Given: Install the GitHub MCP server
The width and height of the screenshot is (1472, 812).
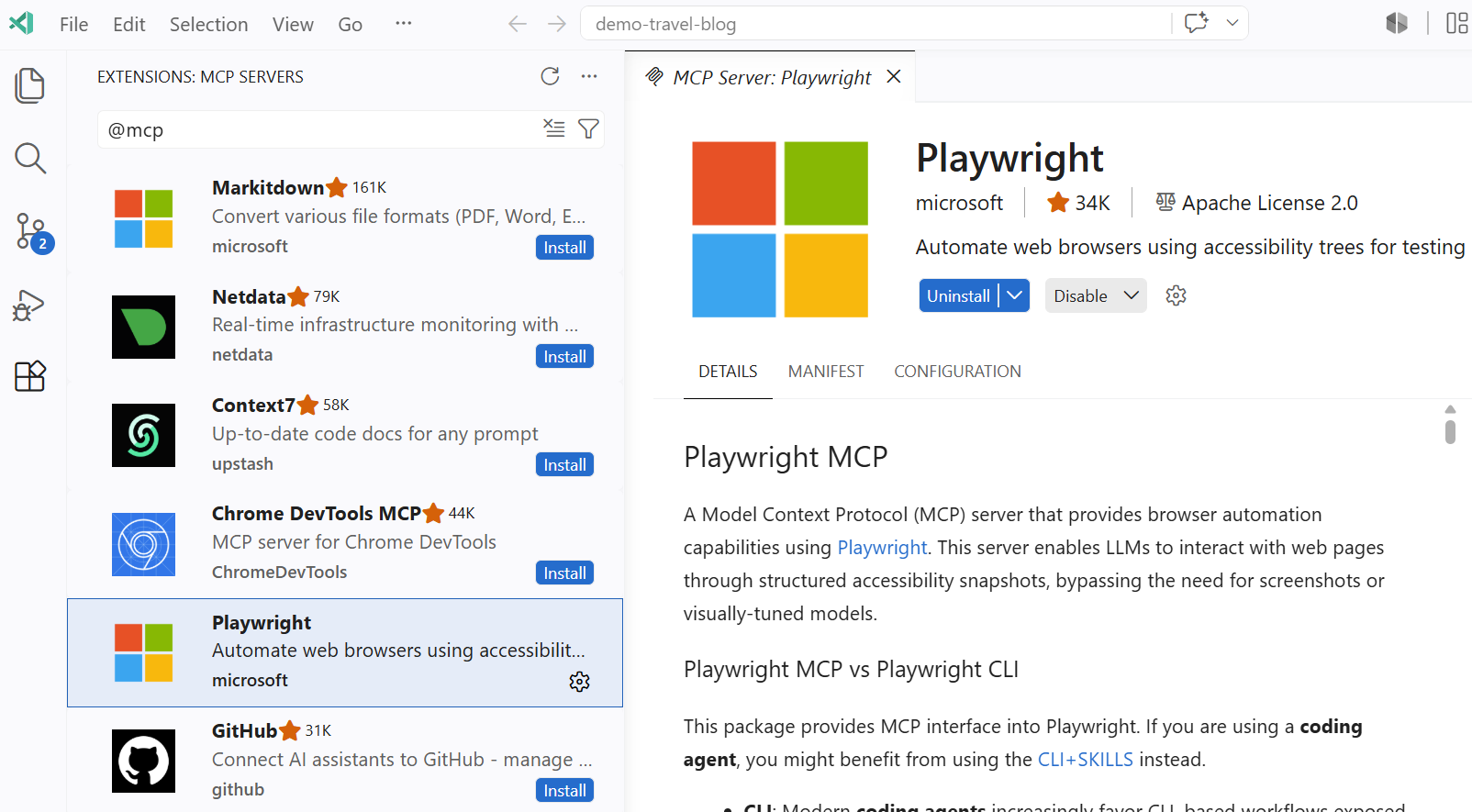Looking at the screenshot, I should tap(564, 791).
